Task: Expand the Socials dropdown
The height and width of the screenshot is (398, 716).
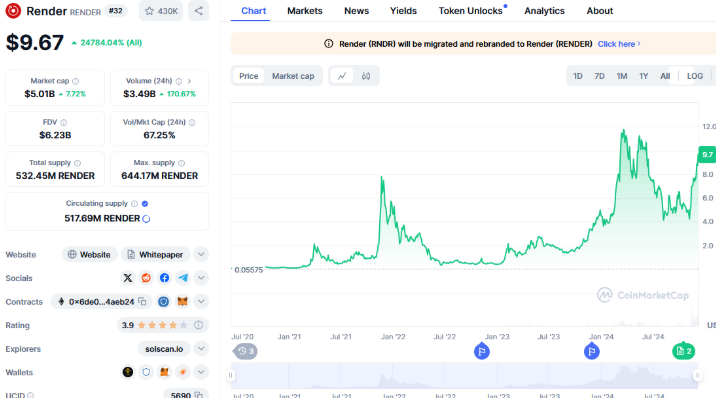Action: pyautogui.click(x=201, y=278)
